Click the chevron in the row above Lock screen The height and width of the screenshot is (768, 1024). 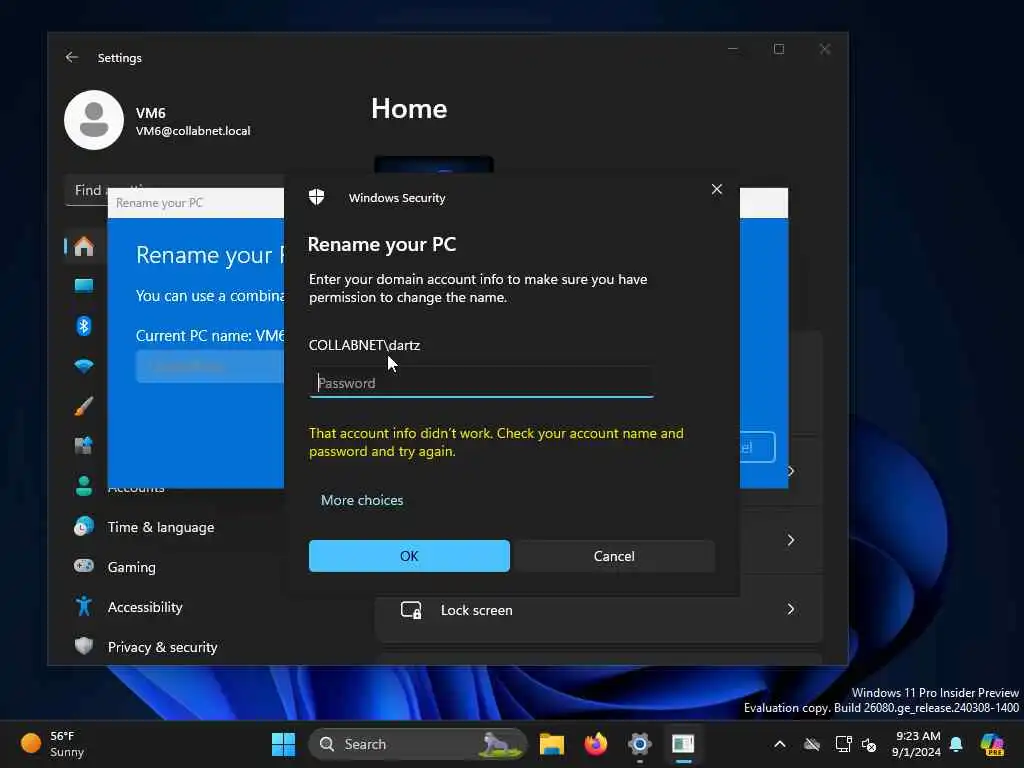point(790,540)
